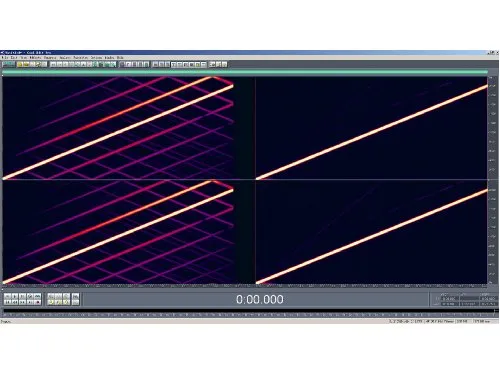Open the File menu

(x=6, y=58)
